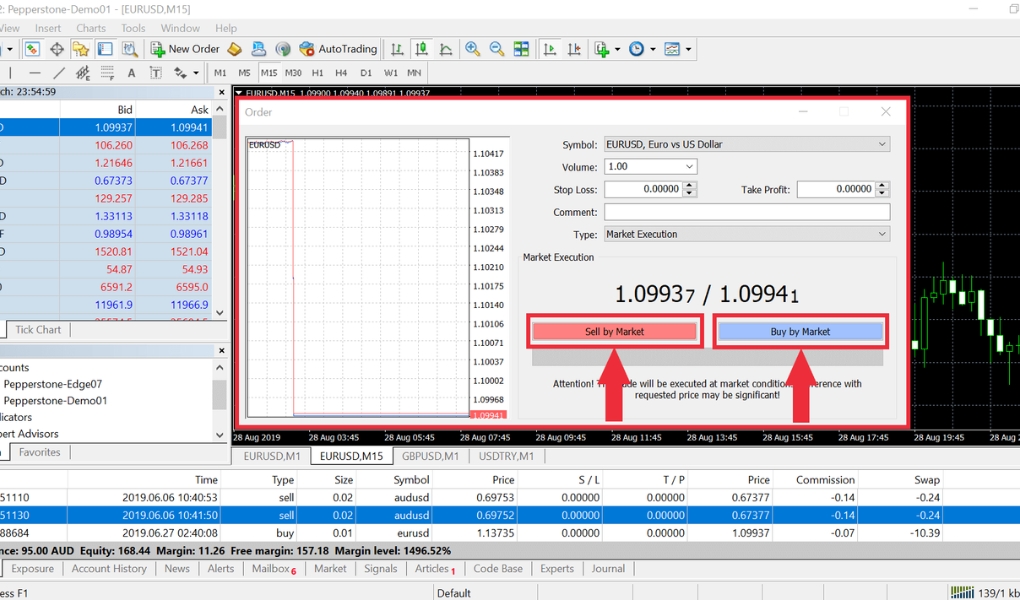The height and width of the screenshot is (600, 1020).
Task: Switch timeframe to M5
Action: pos(245,73)
